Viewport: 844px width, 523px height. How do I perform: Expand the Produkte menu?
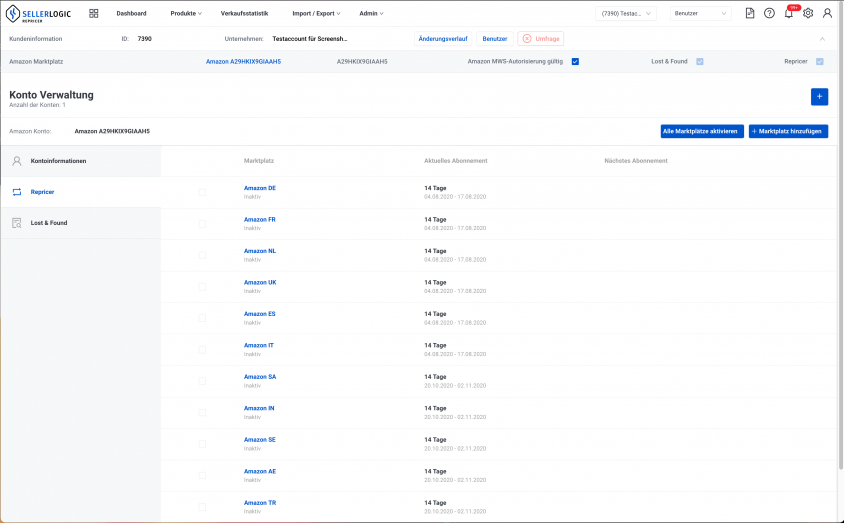tap(186, 13)
